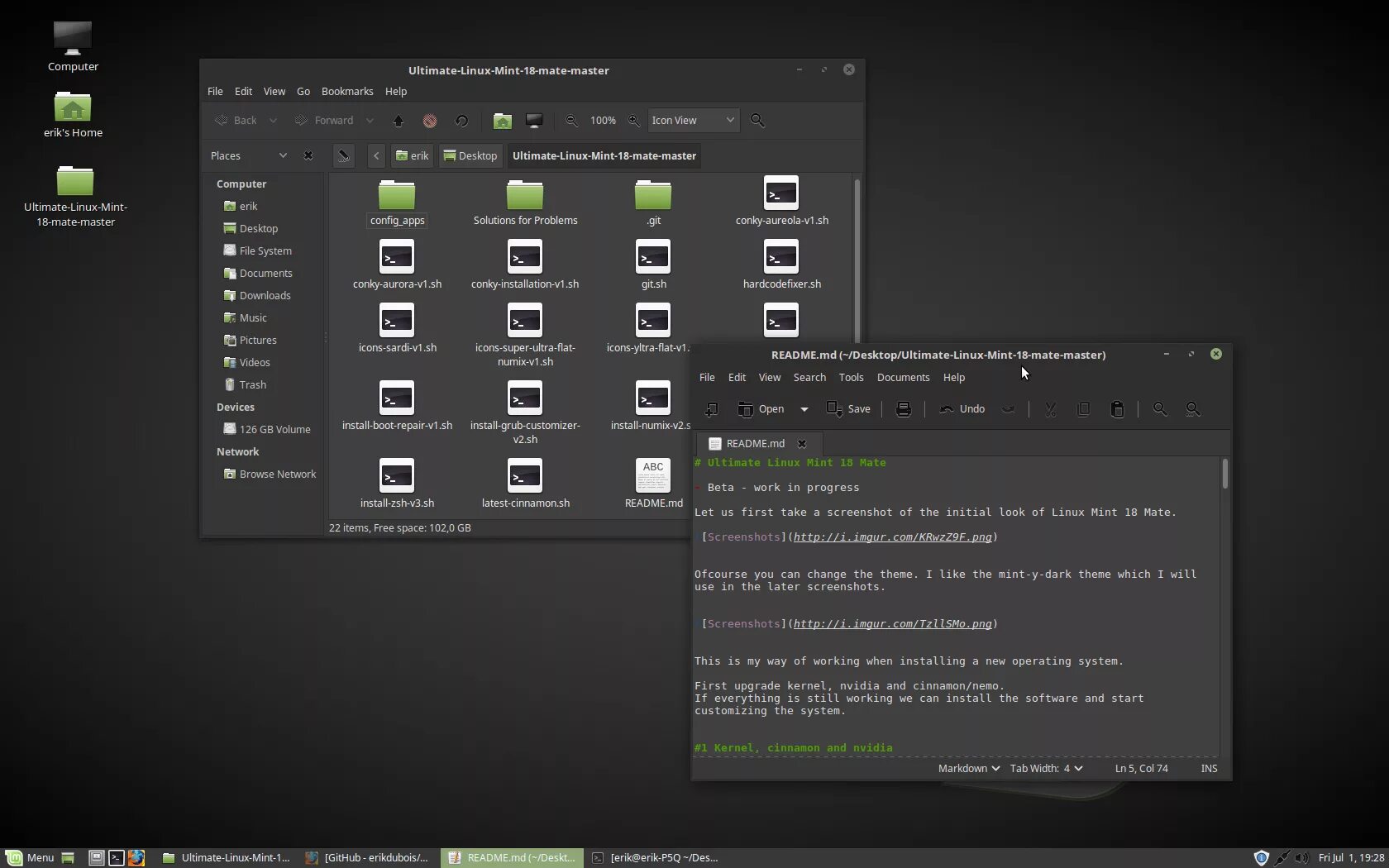Toggle the location entry edit button
1389x868 pixels.
pyautogui.click(x=343, y=155)
